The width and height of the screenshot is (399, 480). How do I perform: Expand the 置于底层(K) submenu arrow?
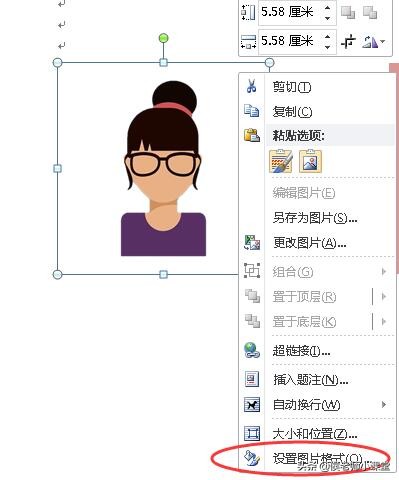tap(384, 321)
